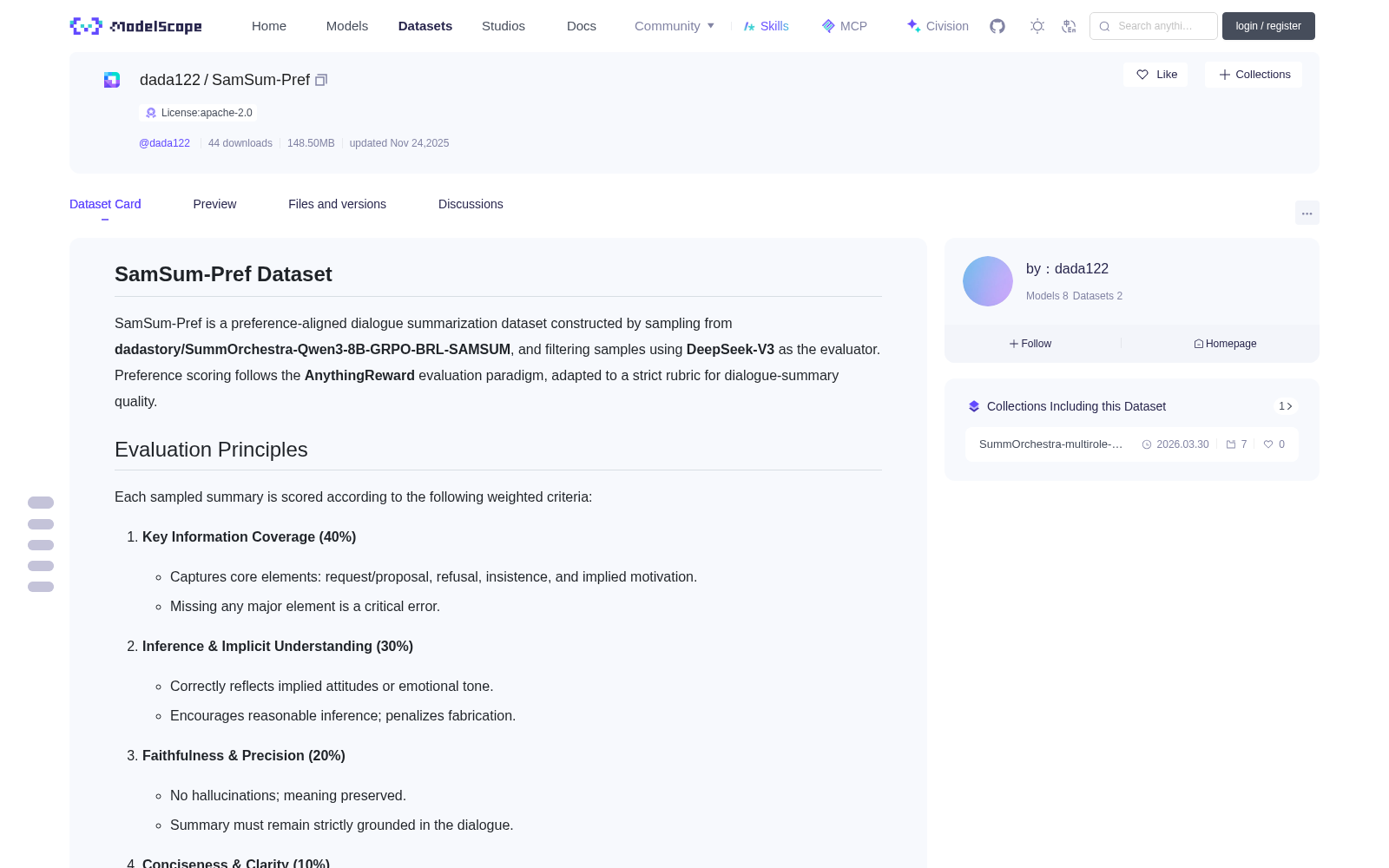
Task: Click the first outline marker on left
Action: point(41,503)
